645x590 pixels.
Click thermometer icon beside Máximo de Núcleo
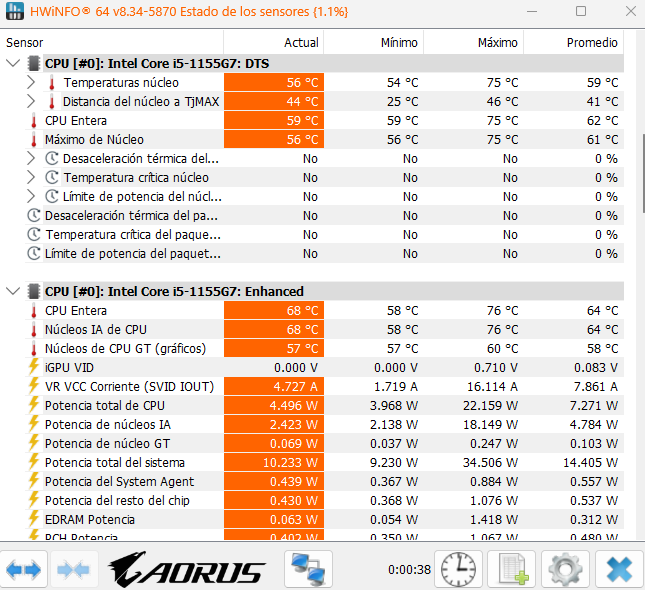point(34,139)
